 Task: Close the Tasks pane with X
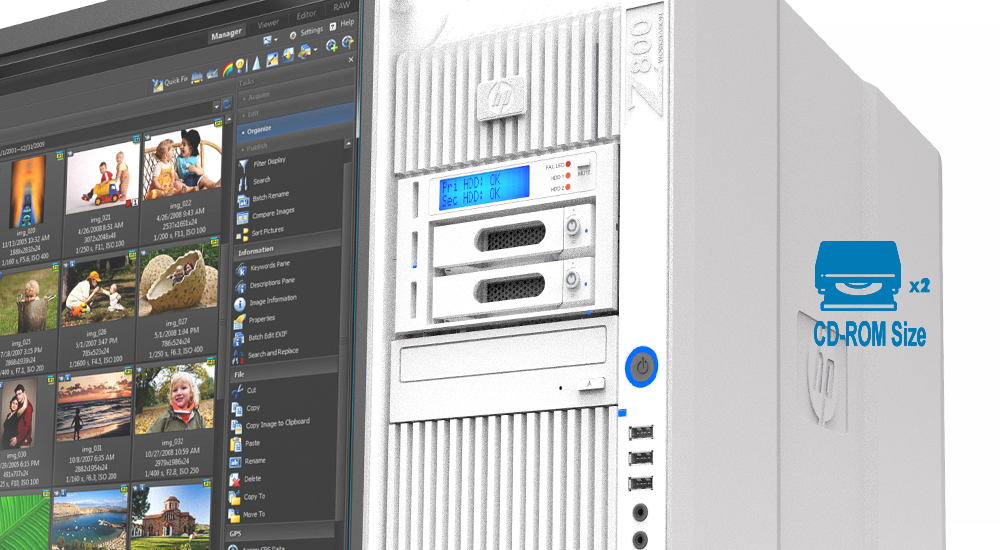coord(351,59)
